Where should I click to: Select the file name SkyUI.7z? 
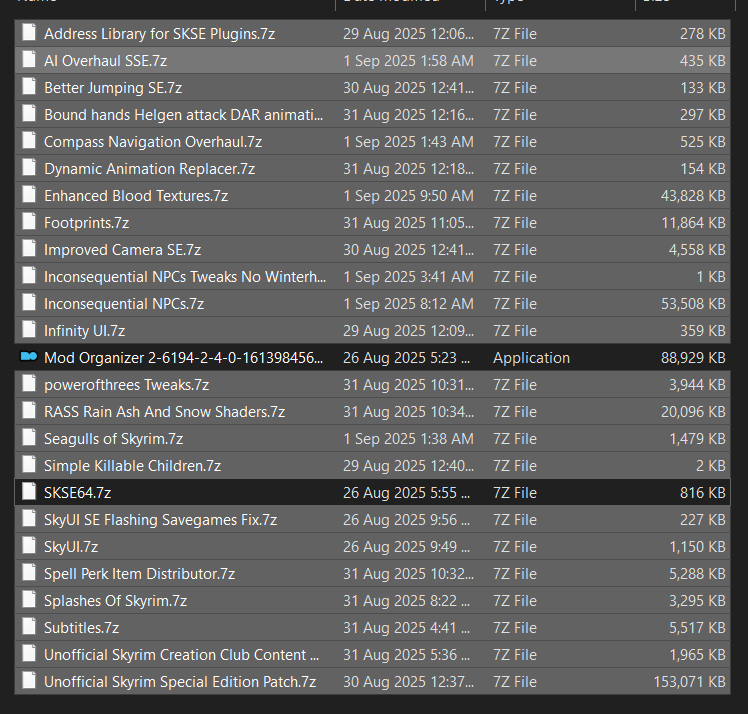[x=71, y=547]
